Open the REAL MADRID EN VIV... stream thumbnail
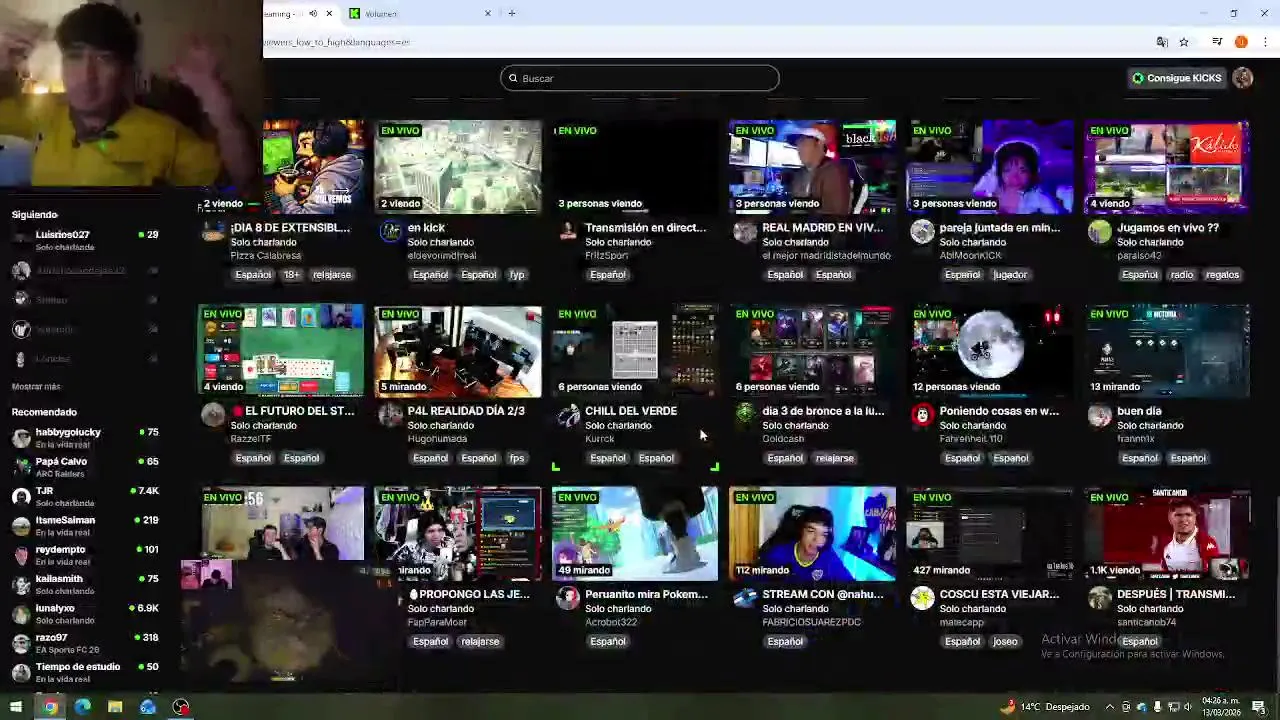This screenshot has height=720, width=1280. tap(812, 167)
